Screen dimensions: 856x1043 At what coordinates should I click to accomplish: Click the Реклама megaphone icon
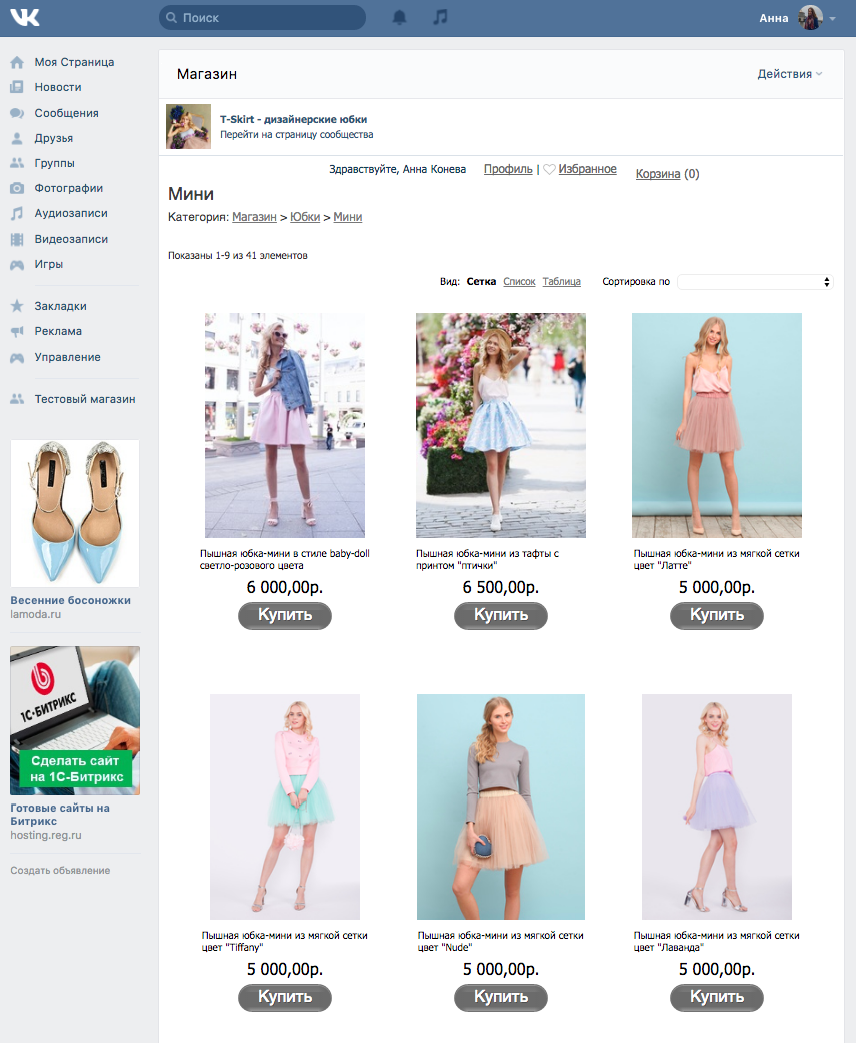pos(17,331)
